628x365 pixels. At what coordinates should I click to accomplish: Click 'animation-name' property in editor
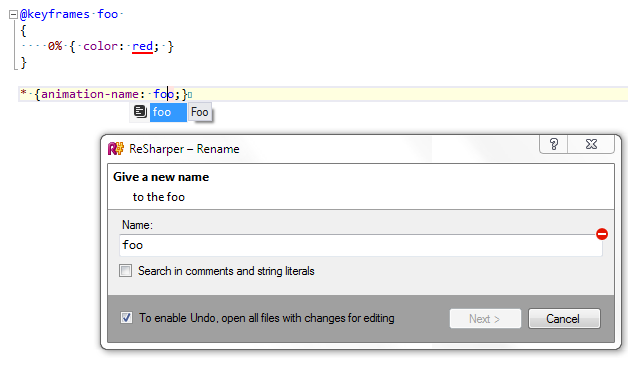click(90, 94)
